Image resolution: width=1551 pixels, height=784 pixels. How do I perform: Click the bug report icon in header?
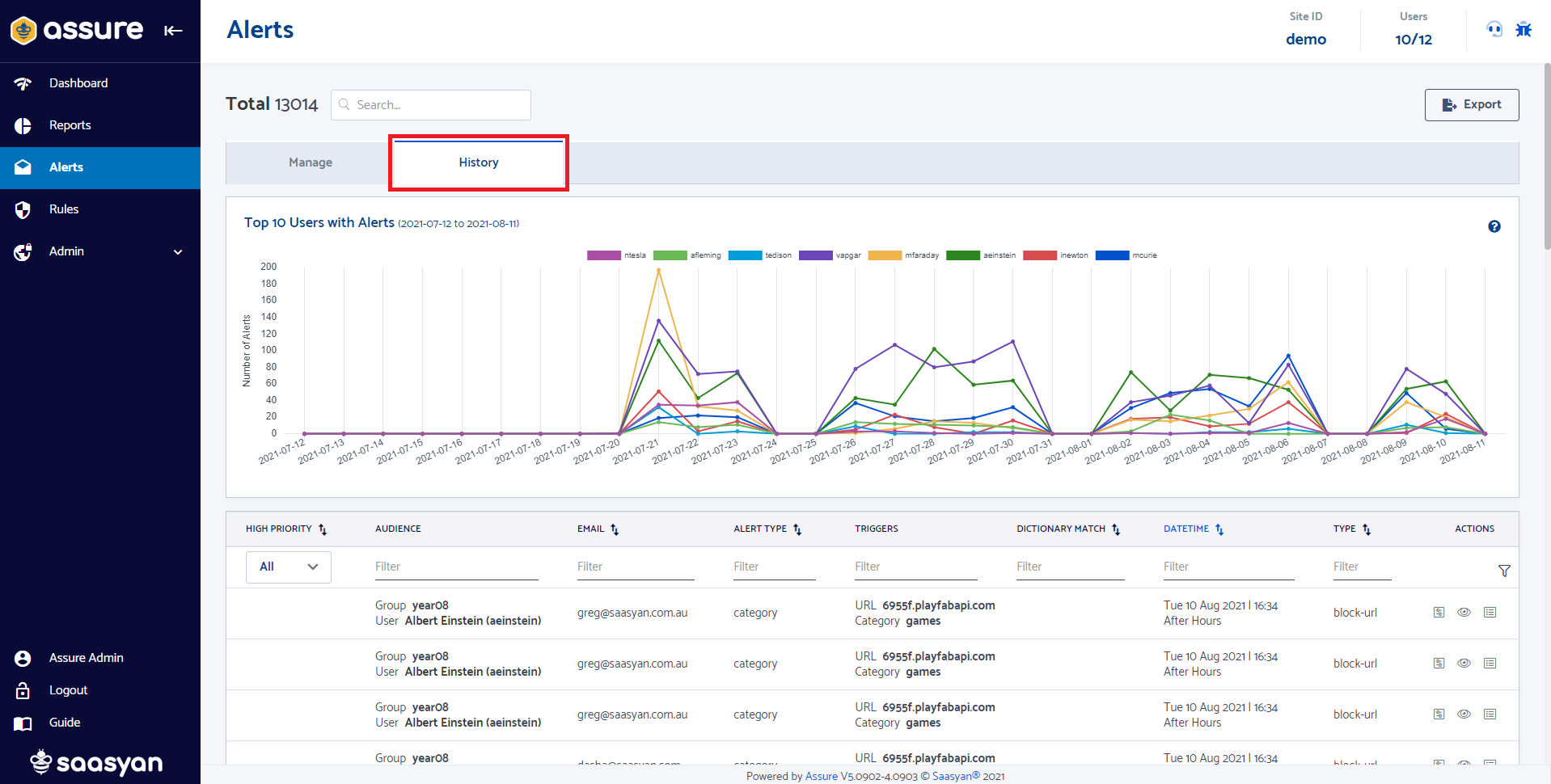pos(1524,30)
